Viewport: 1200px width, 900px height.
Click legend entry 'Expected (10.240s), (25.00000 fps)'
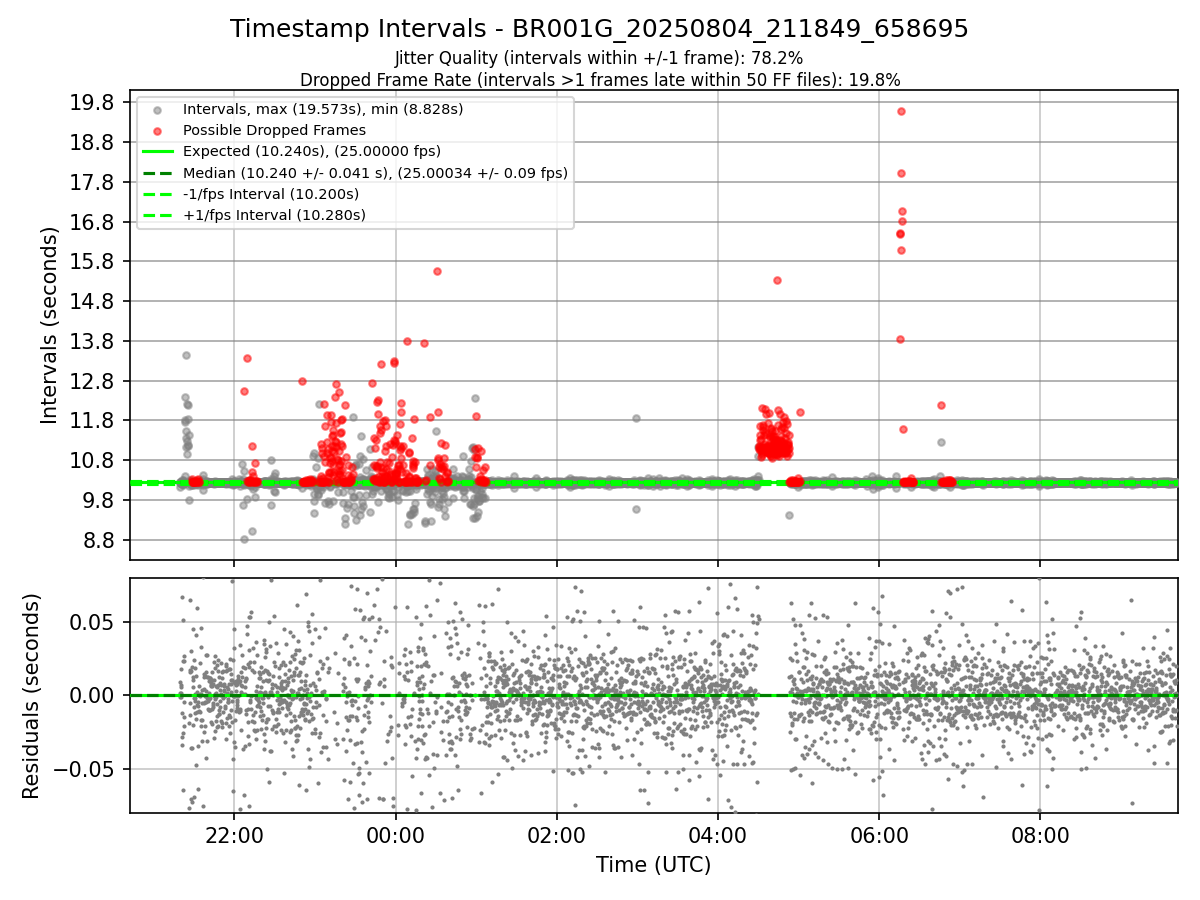[x=310, y=151]
